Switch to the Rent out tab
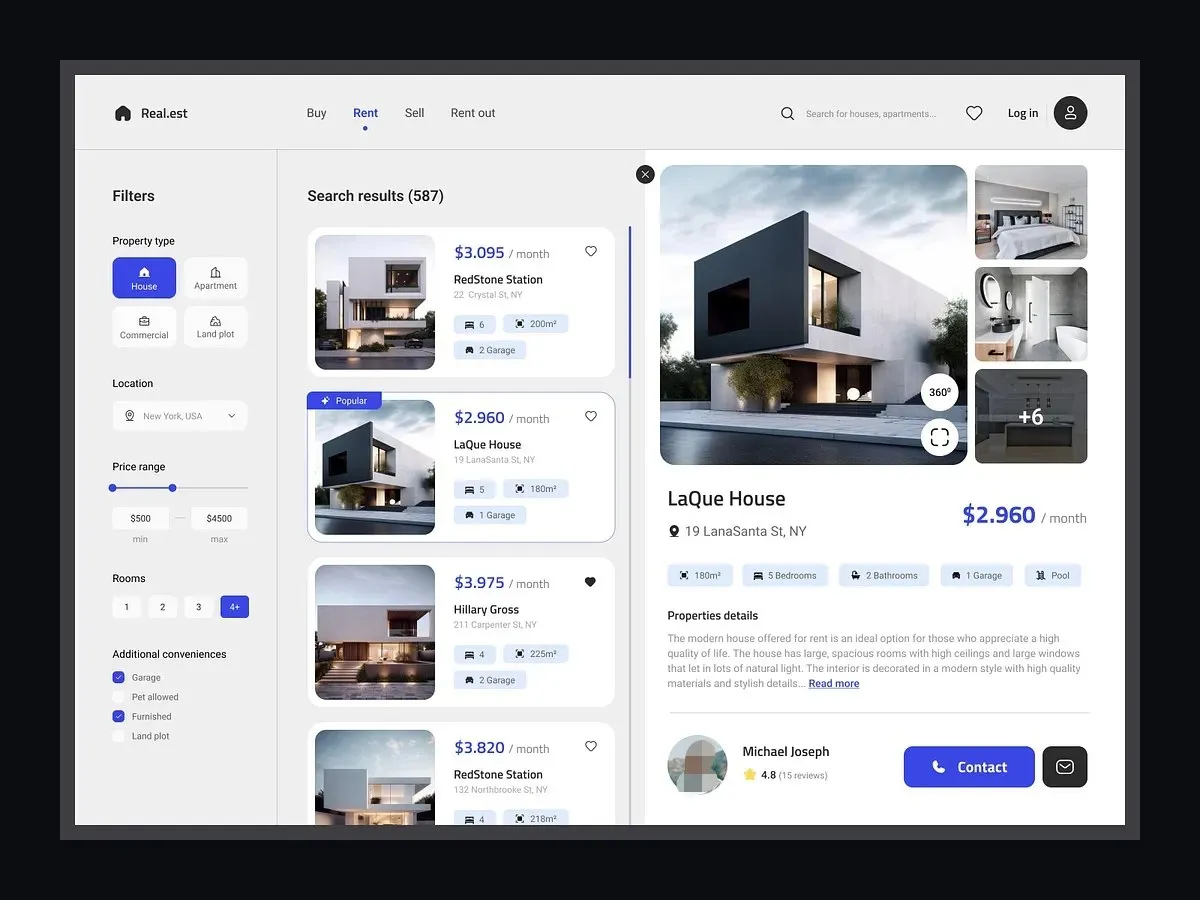The height and width of the screenshot is (900, 1200). click(x=473, y=113)
